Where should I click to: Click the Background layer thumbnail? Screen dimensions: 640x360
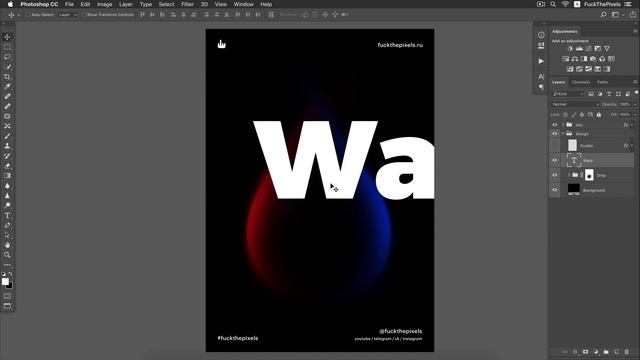coord(573,189)
